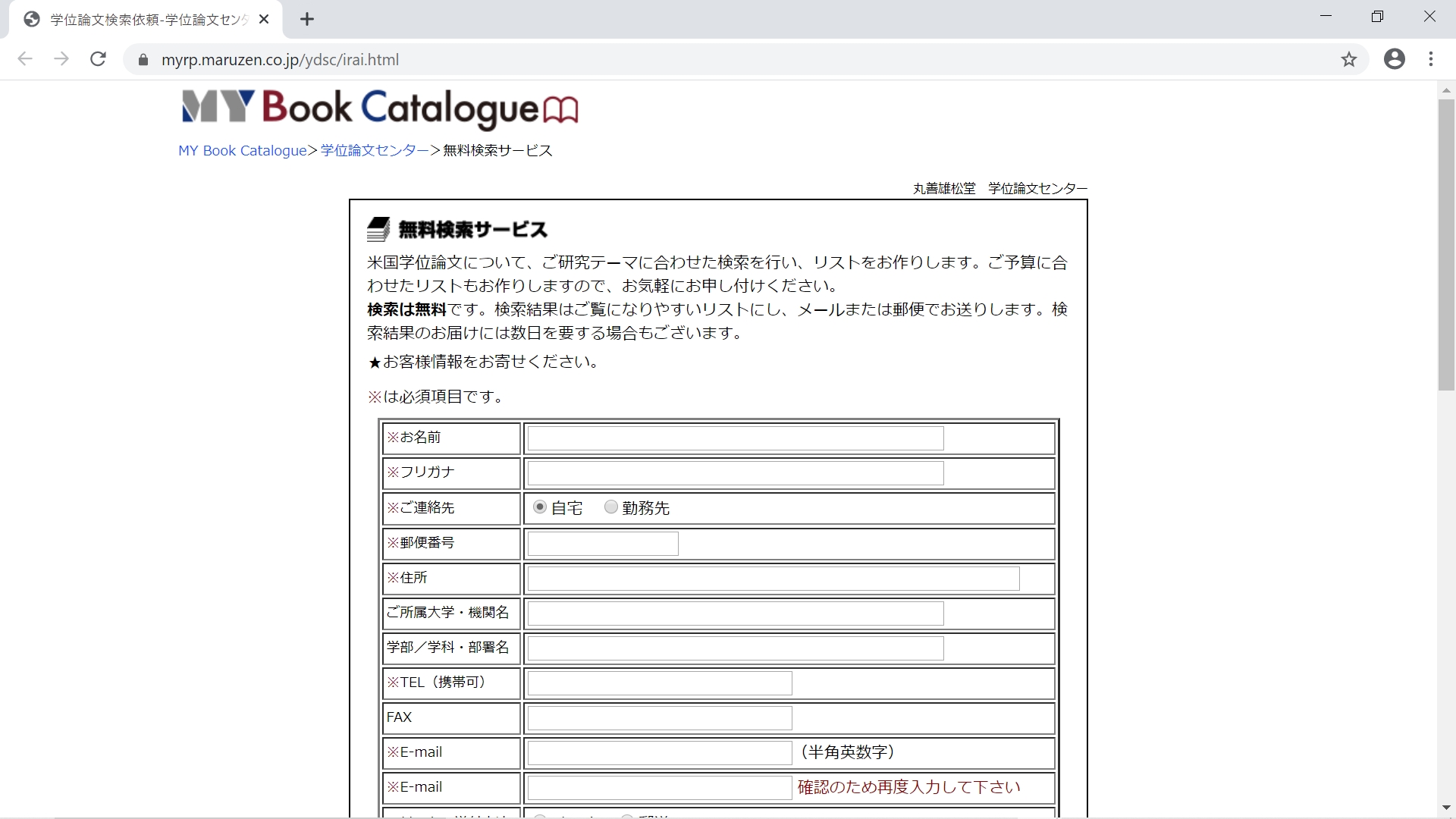Reload the page with refresh icon
The image size is (1456, 819).
(x=98, y=59)
